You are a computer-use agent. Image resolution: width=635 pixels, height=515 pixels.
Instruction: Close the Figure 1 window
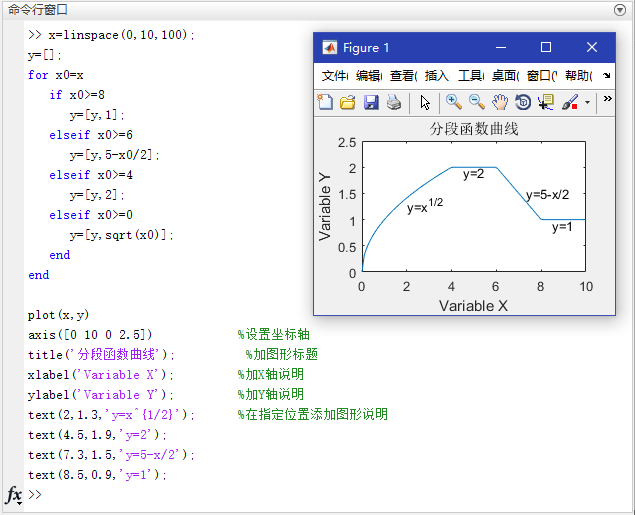[x=592, y=47]
